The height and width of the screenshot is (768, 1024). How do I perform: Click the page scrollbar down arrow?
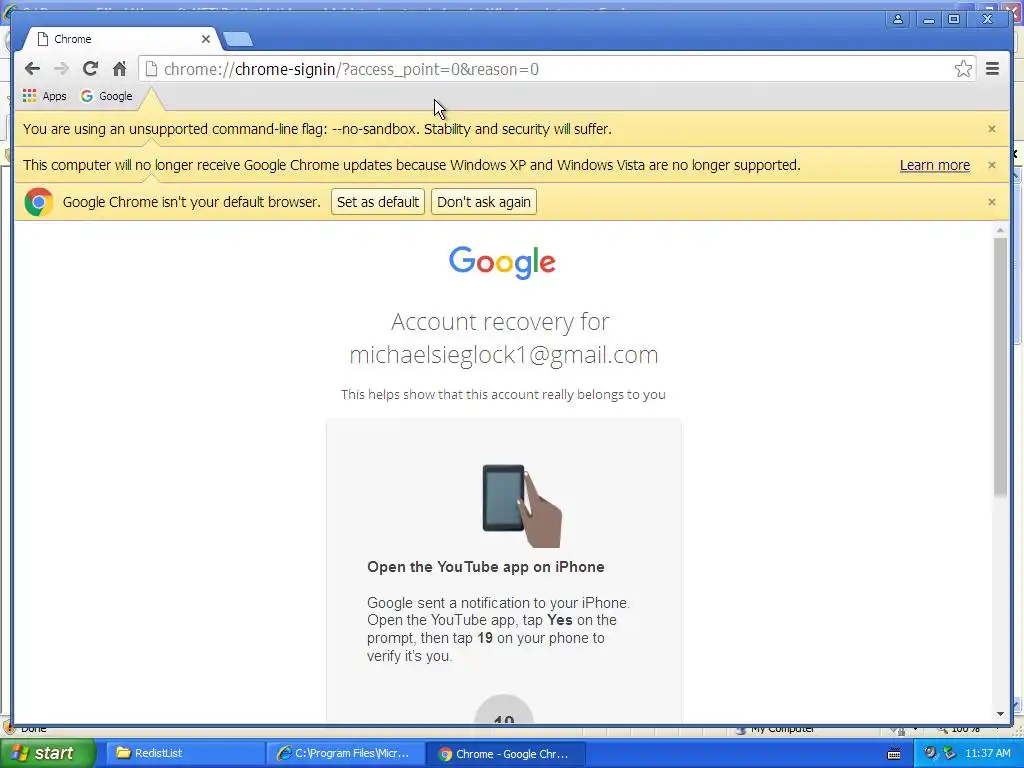click(1000, 714)
